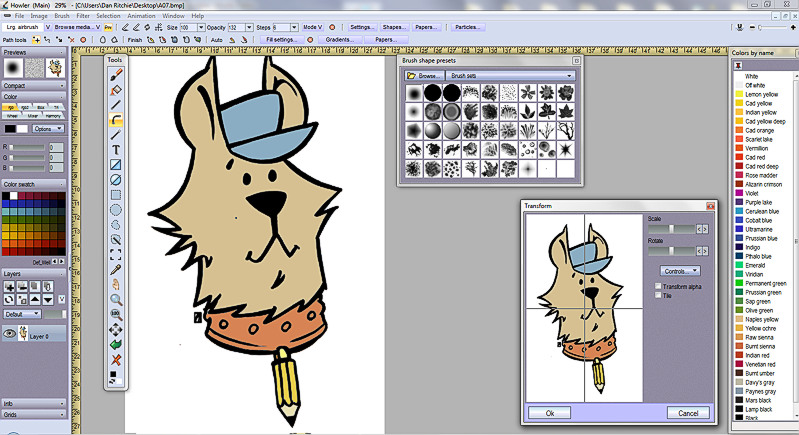The width and height of the screenshot is (799, 435).
Task: Click the green undo arrow tool
Action: (x=116, y=344)
